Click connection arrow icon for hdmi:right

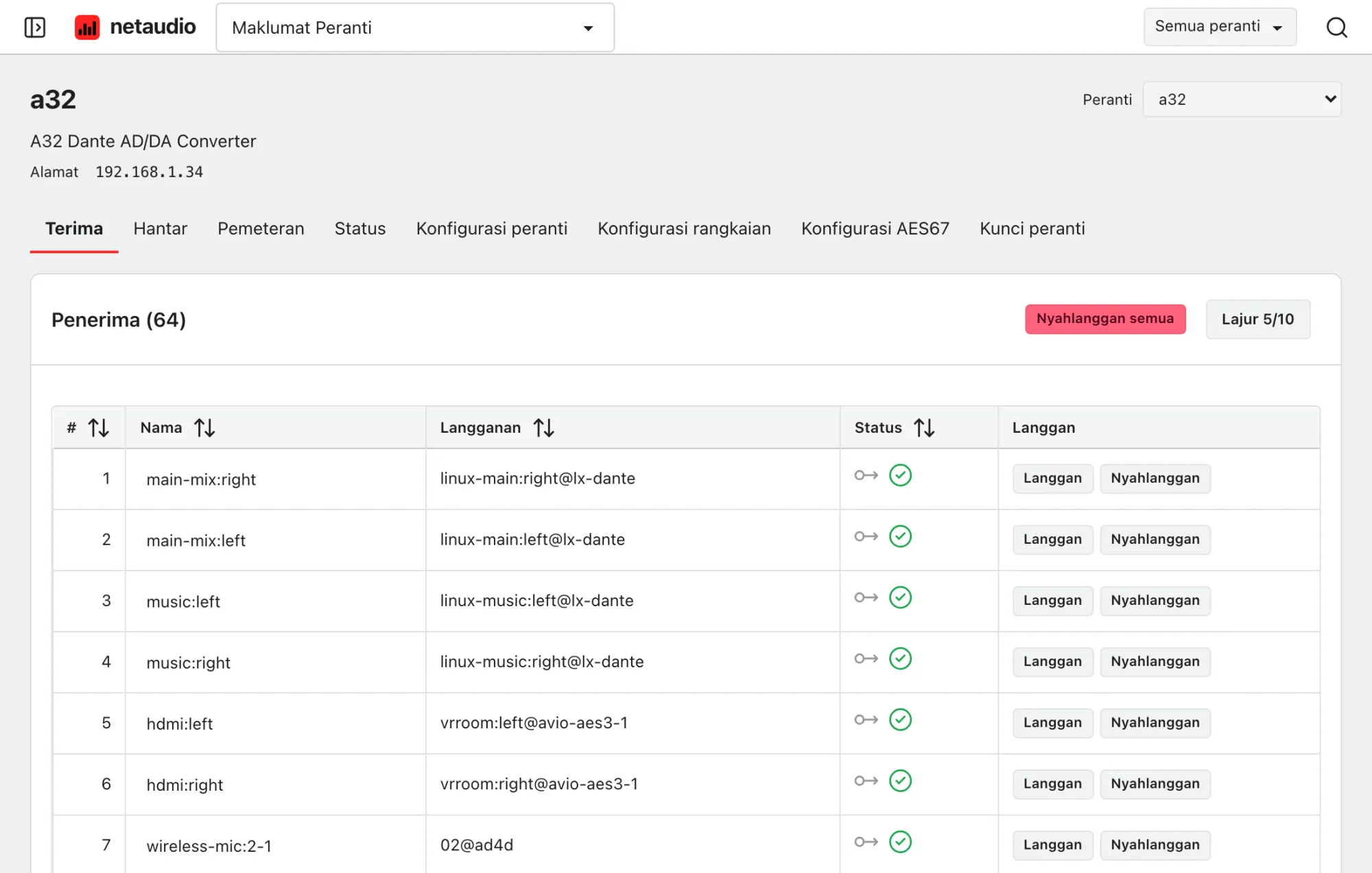(x=866, y=780)
